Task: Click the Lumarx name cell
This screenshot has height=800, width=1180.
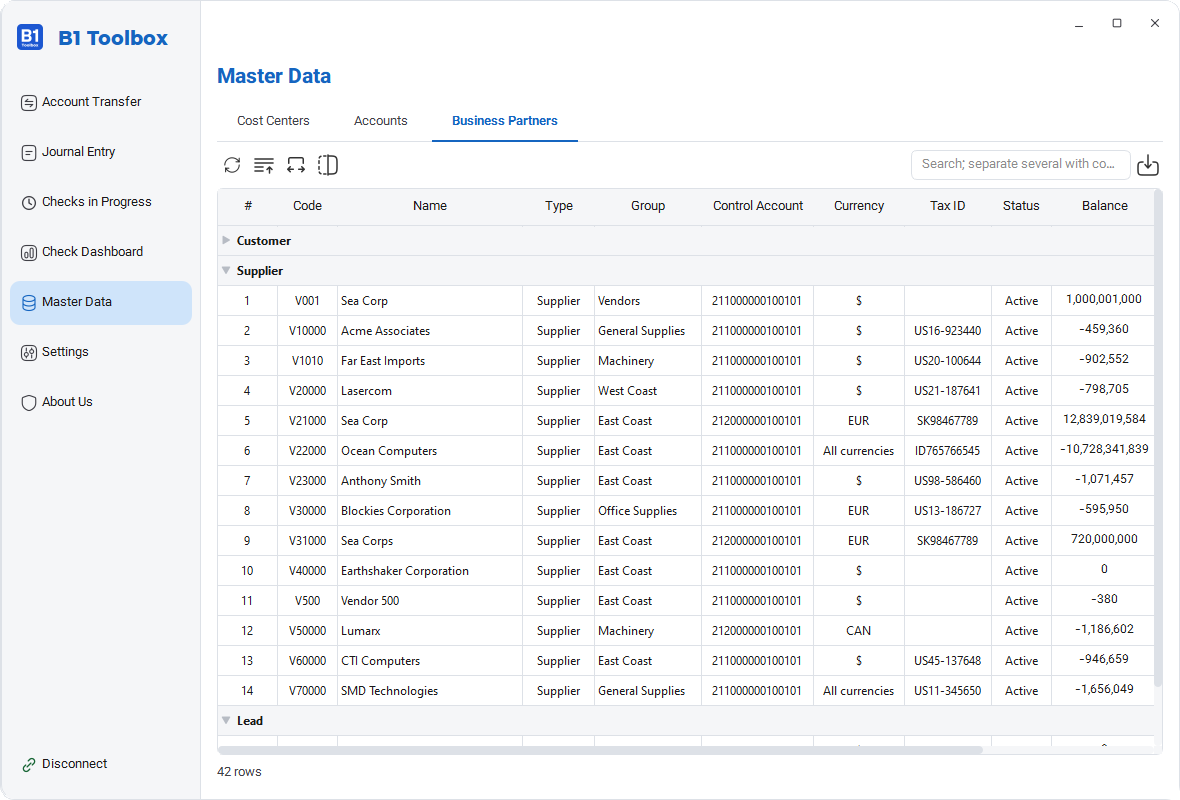Action: [x=430, y=631]
